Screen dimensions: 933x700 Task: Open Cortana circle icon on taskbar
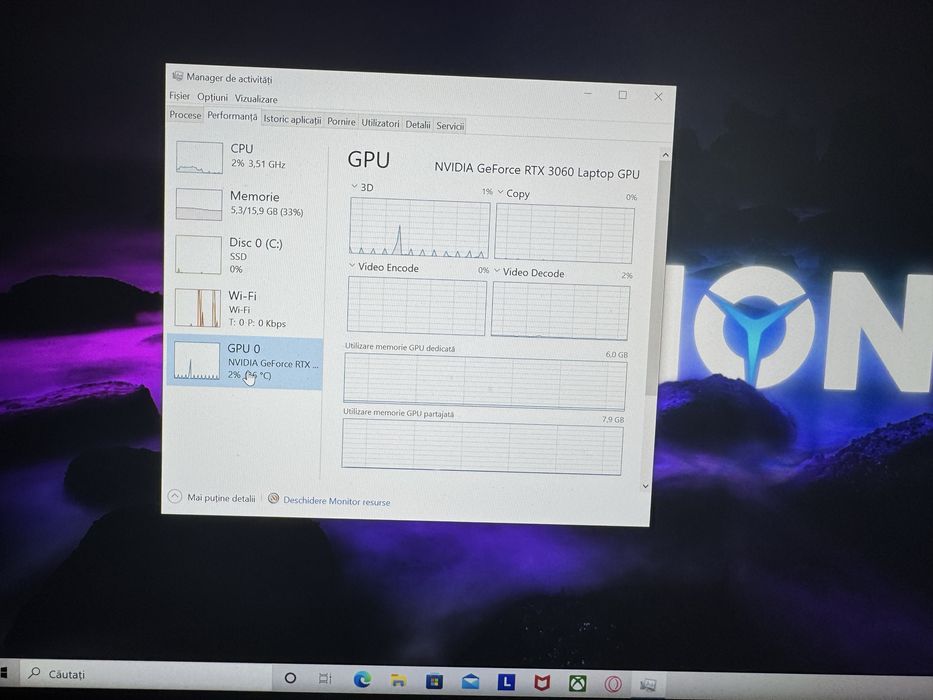(290, 677)
